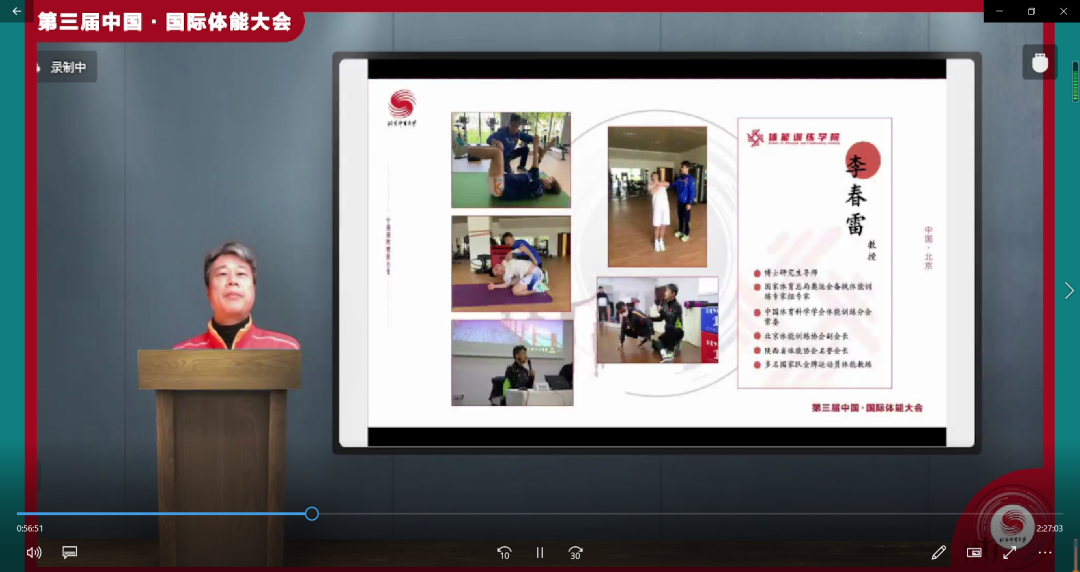The image size is (1080, 572).
Task: Restore down the player window
Action: pyautogui.click(x=1031, y=11)
